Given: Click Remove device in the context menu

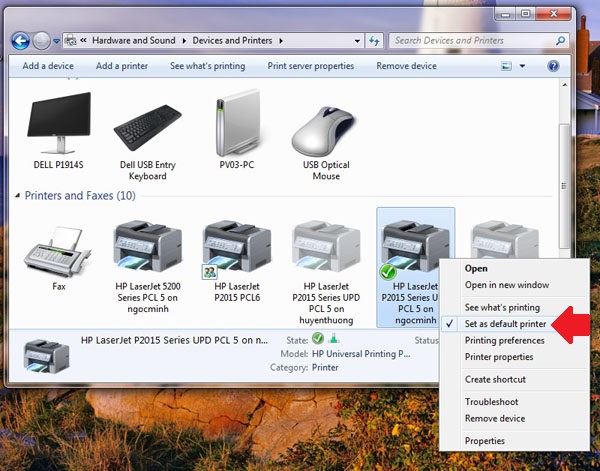Looking at the screenshot, I should (494, 418).
